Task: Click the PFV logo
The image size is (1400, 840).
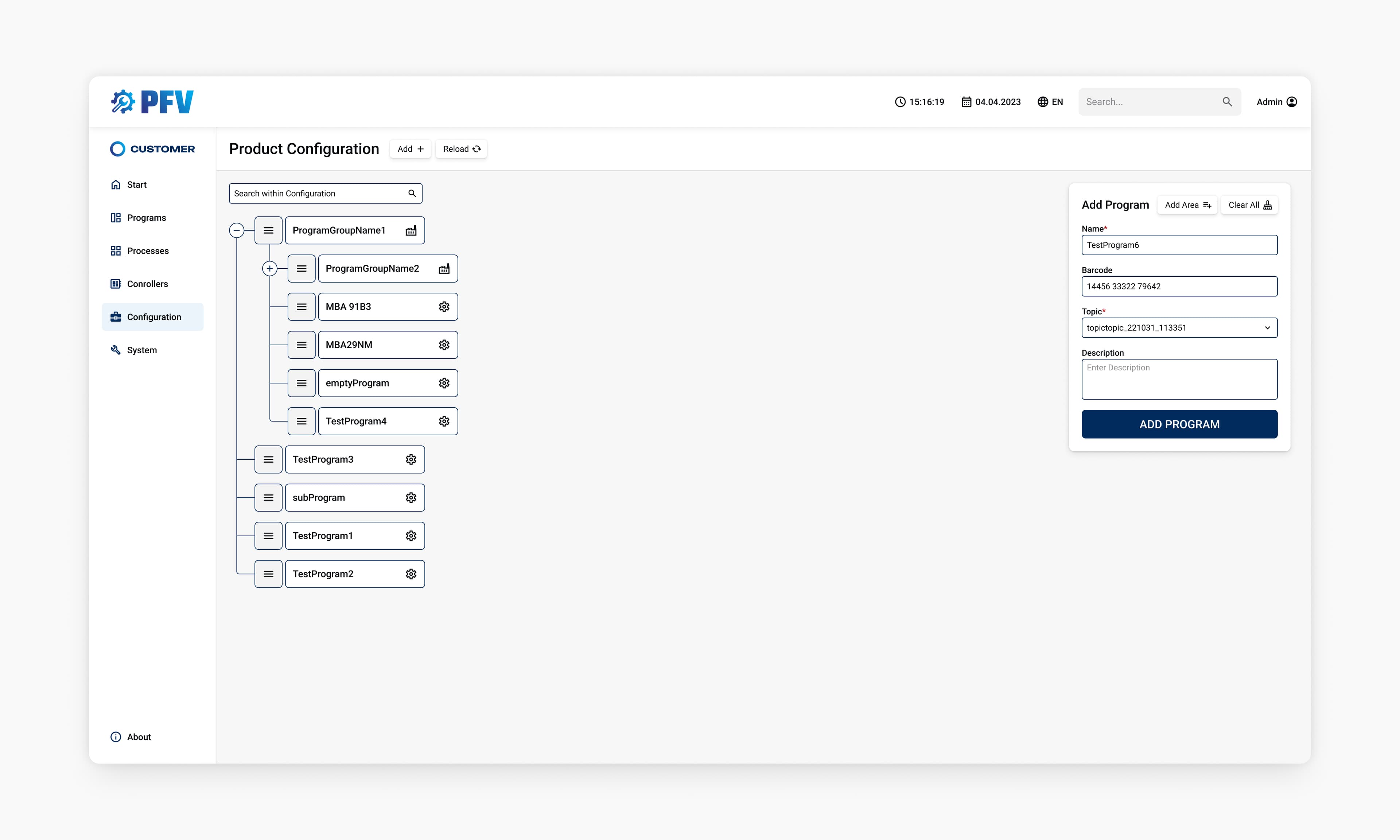Action: click(152, 102)
